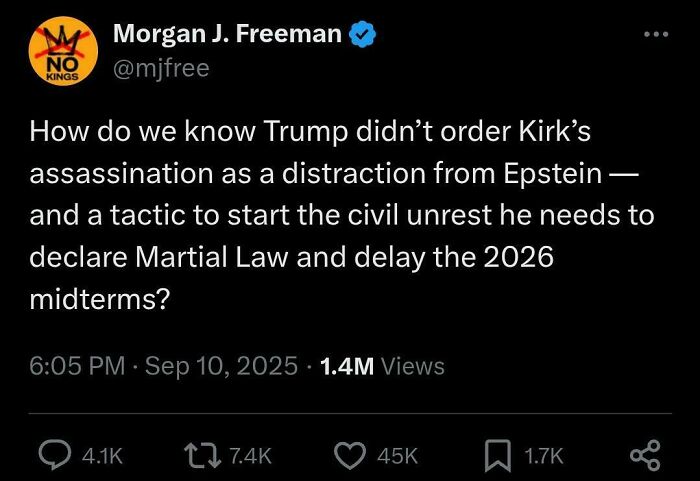The height and width of the screenshot is (481, 700).
Task: Click the blue verified checkmark badge
Action: [x=363, y=35]
